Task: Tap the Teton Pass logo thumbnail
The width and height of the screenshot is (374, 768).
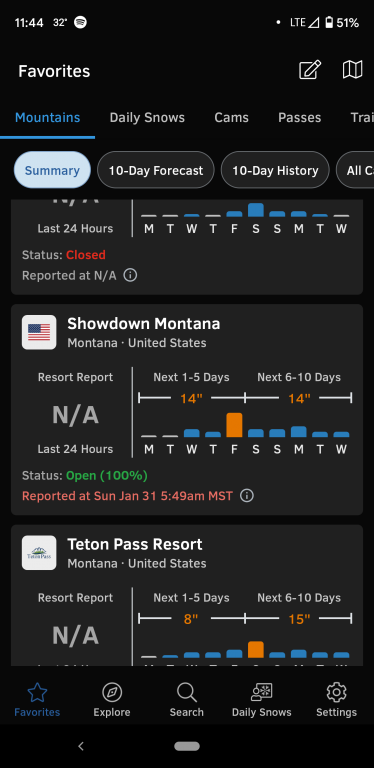Action: [x=39, y=553]
